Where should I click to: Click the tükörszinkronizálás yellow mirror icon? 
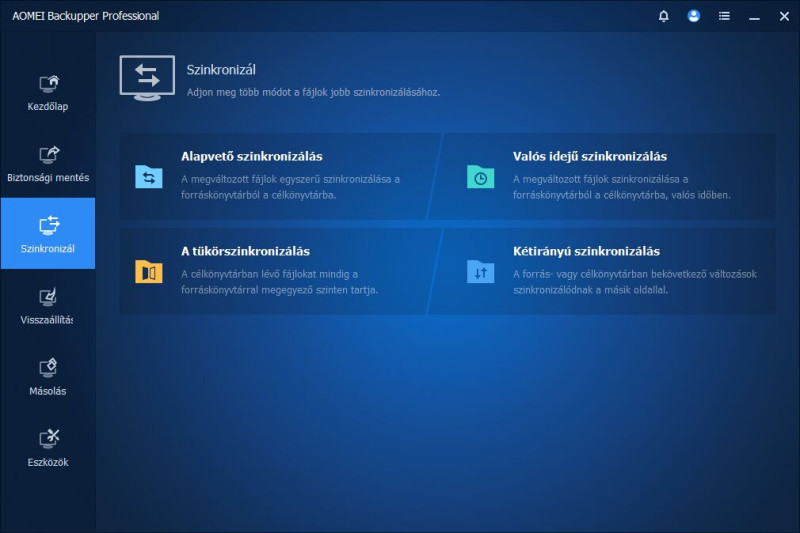click(x=148, y=272)
